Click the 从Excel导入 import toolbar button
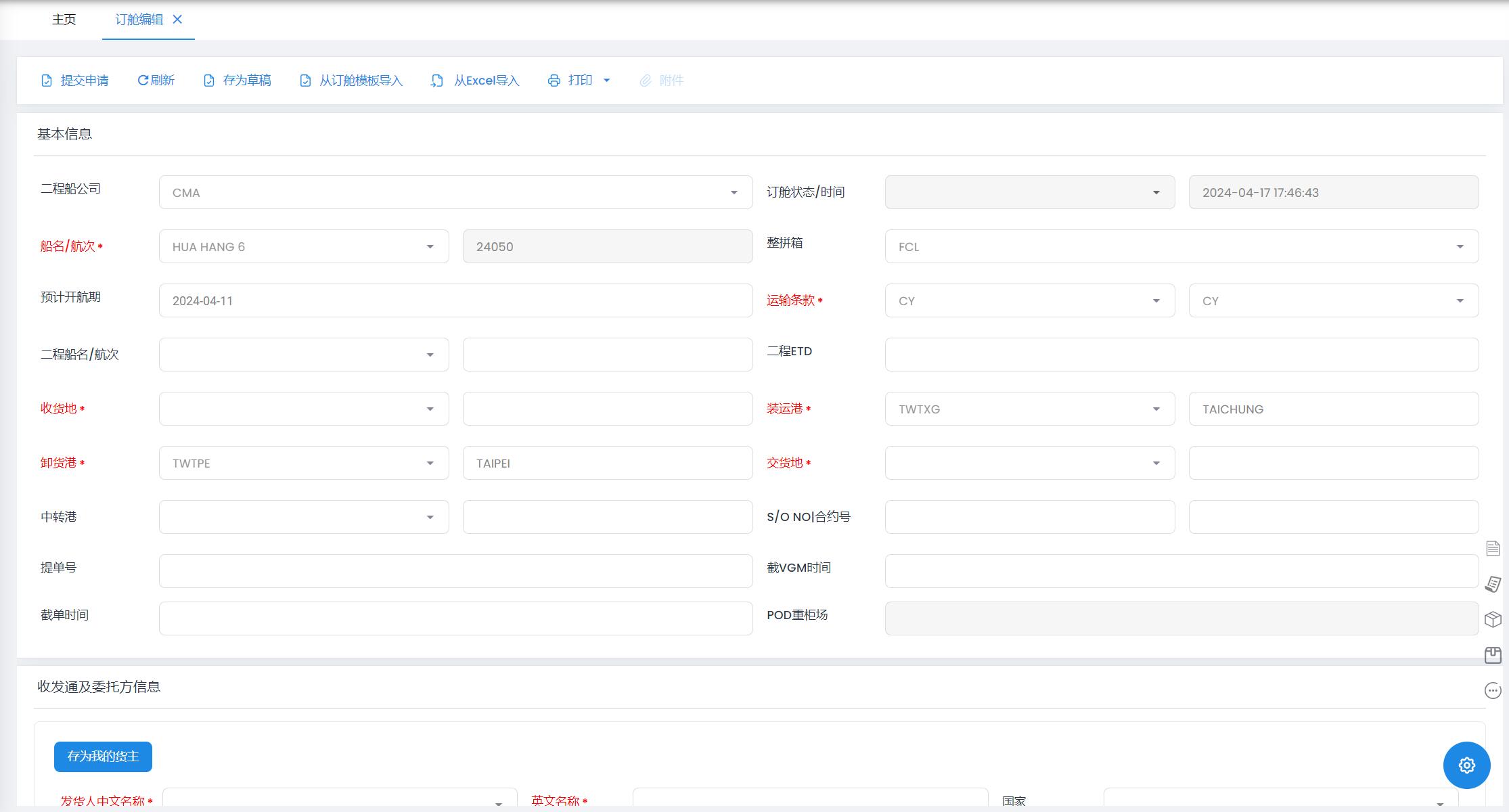The width and height of the screenshot is (1509, 812). [475, 81]
